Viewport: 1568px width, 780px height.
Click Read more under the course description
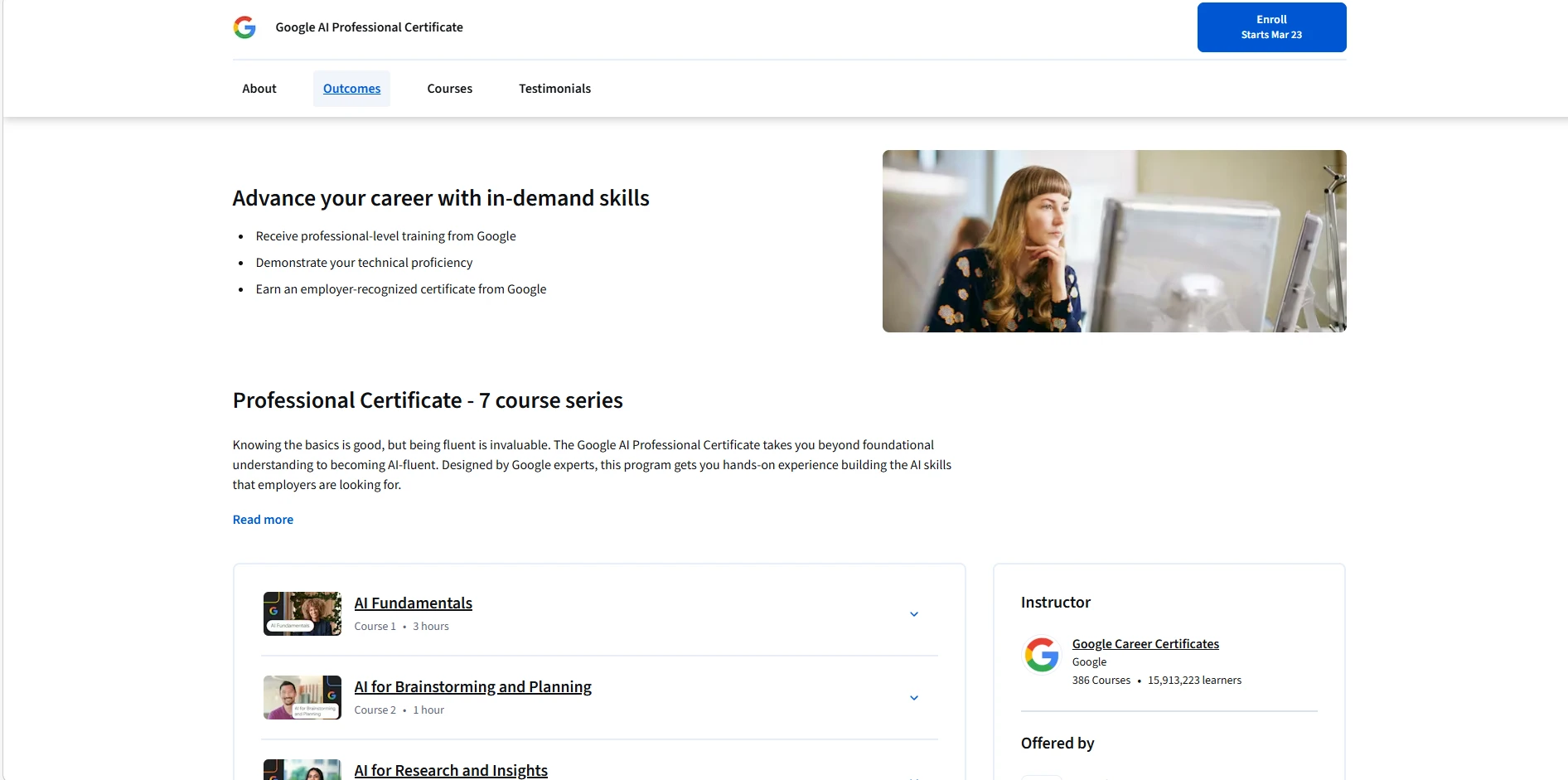click(263, 519)
